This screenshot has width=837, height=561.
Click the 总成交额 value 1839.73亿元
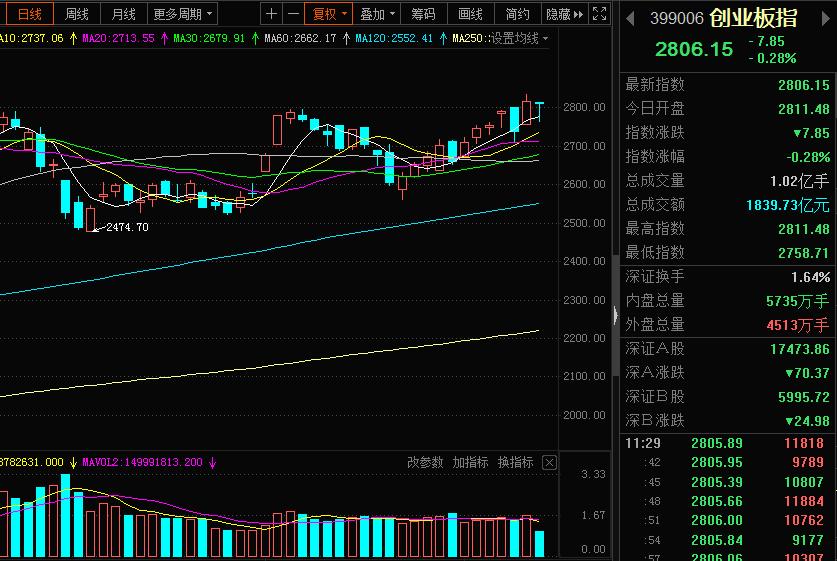tap(787, 205)
